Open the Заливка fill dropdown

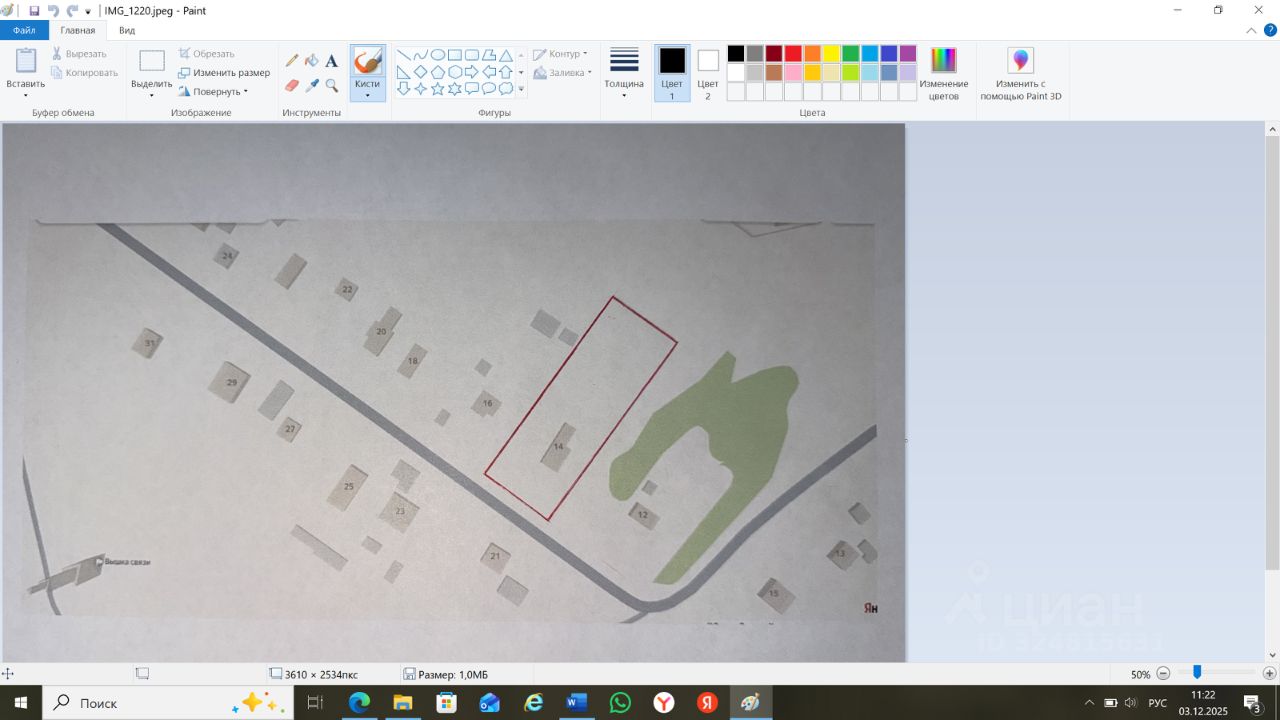click(x=562, y=72)
